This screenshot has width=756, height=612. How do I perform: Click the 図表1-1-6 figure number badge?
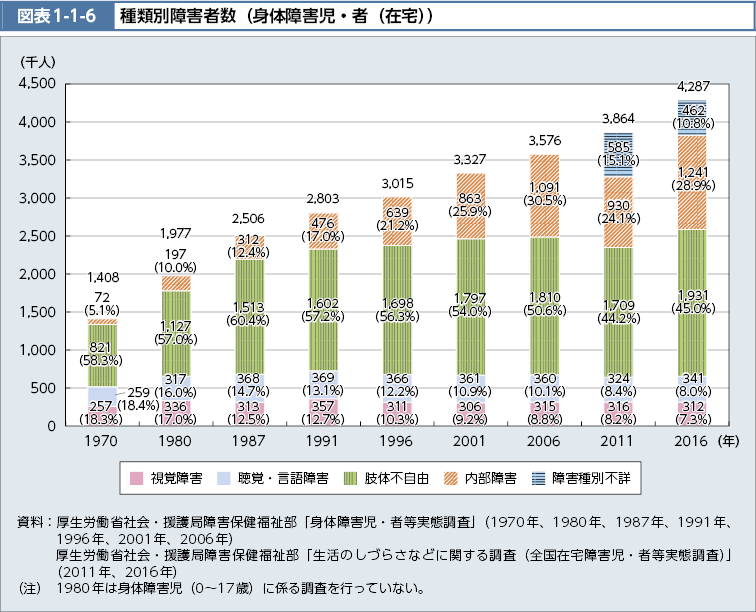click(x=56, y=18)
